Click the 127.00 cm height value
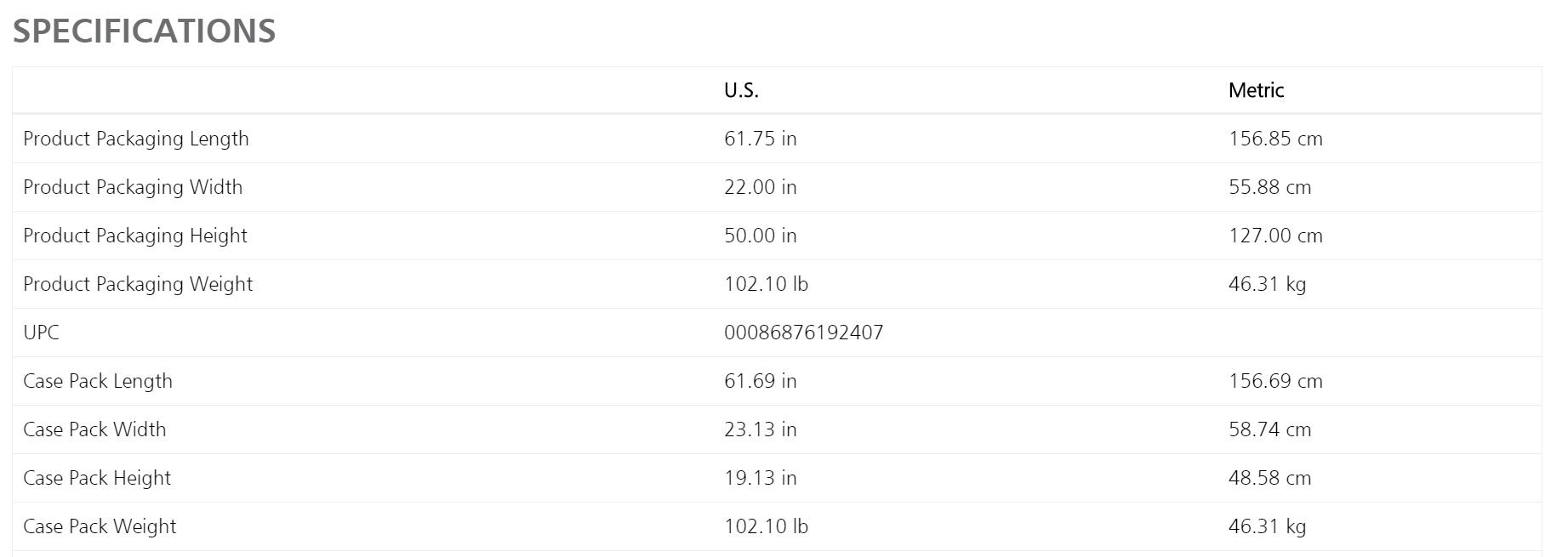Screen dimensions: 1568x557 1275,236
